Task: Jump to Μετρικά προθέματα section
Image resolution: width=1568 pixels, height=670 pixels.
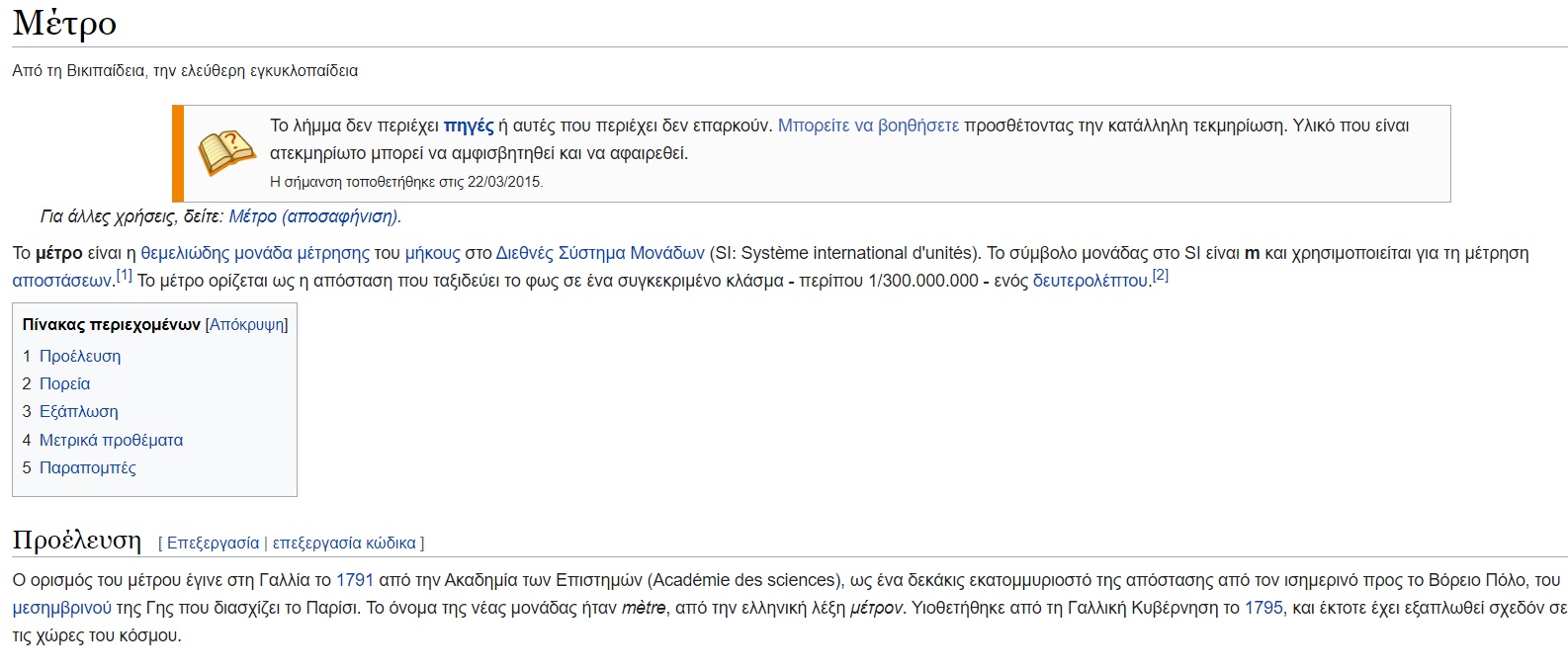Action: pos(111,441)
